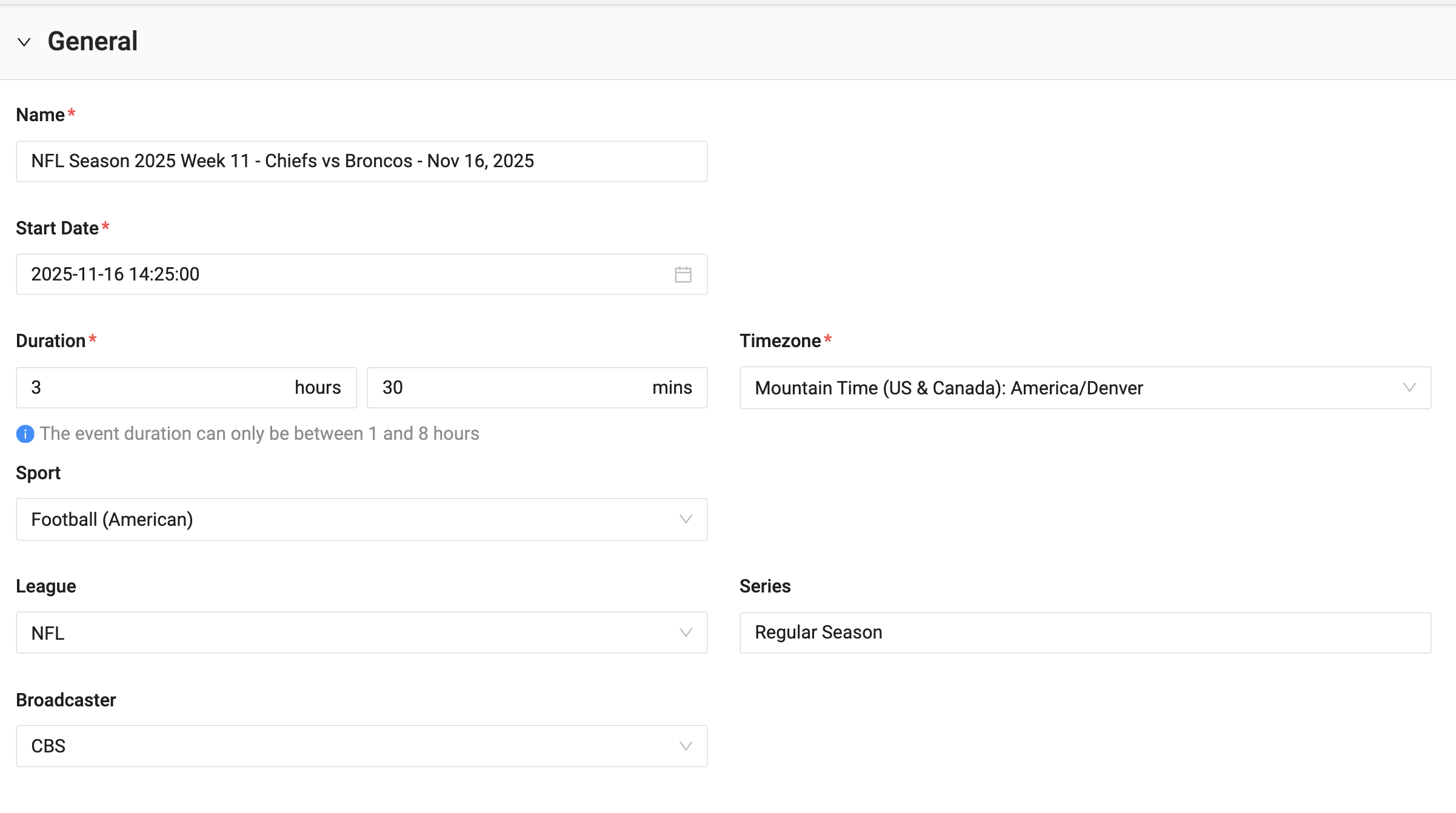This screenshot has height=813, width=1456.
Task: Click the League dropdown chevron arrow
Action: [x=686, y=632]
